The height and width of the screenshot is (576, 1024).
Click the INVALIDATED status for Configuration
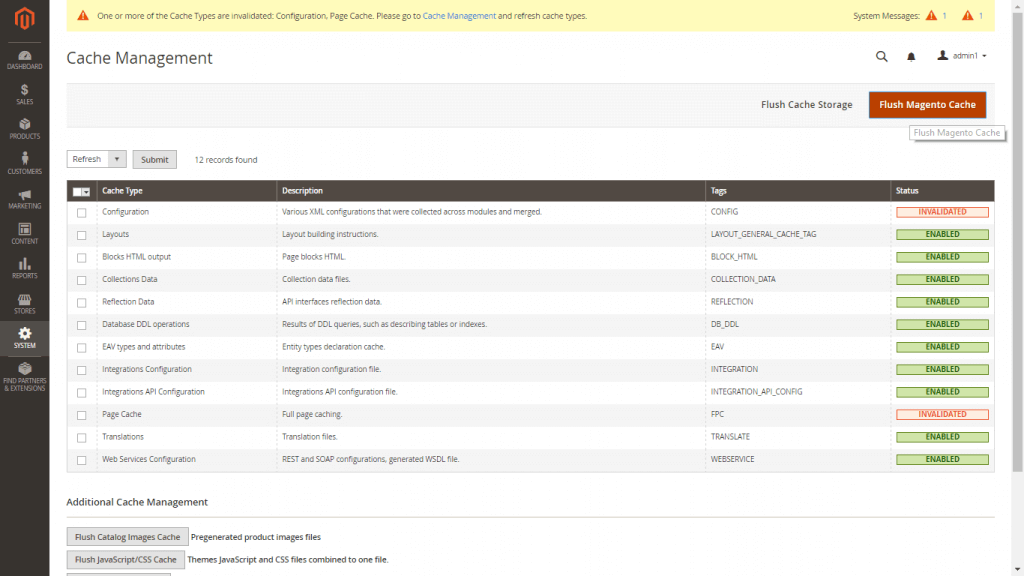pos(942,212)
